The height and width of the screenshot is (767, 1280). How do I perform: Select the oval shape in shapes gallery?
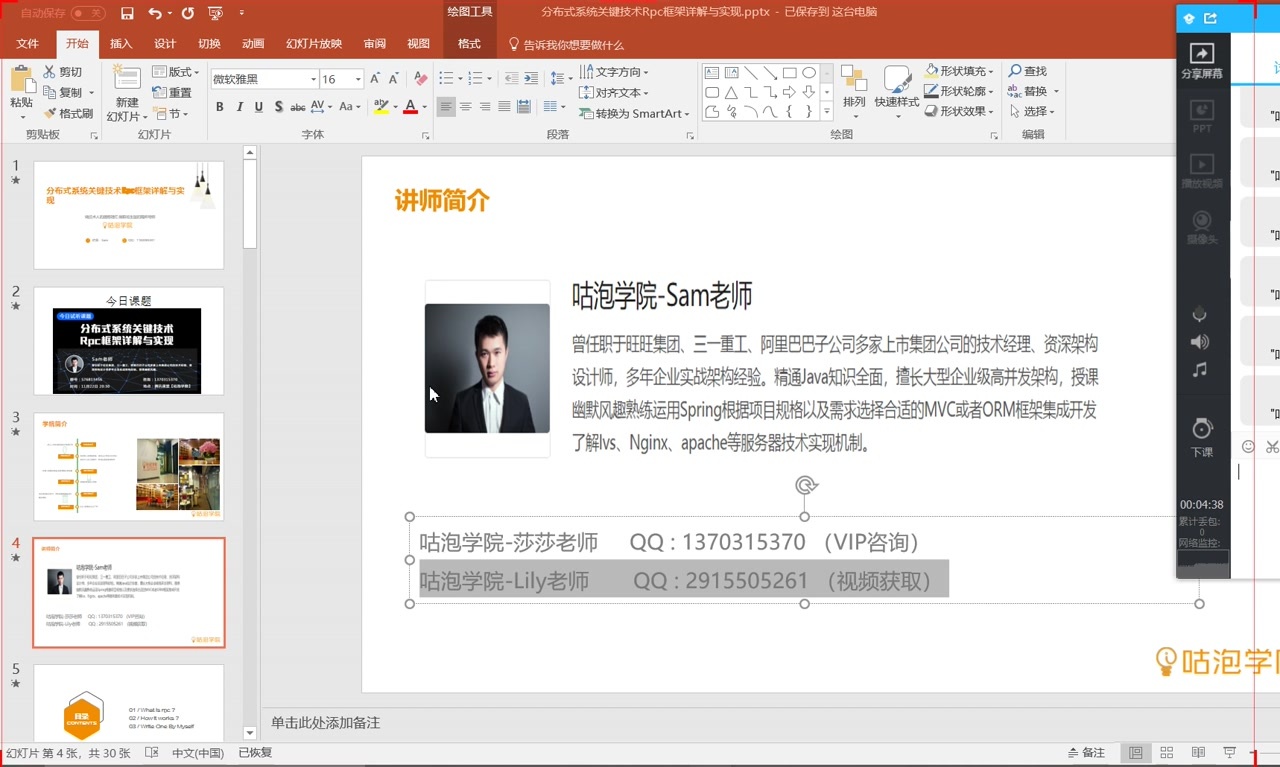808,73
